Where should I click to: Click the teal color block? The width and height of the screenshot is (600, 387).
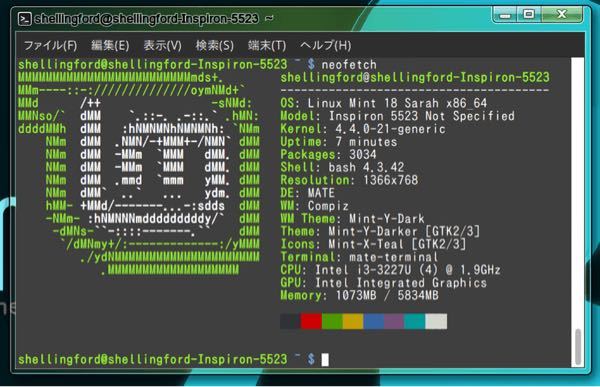(415, 321)
